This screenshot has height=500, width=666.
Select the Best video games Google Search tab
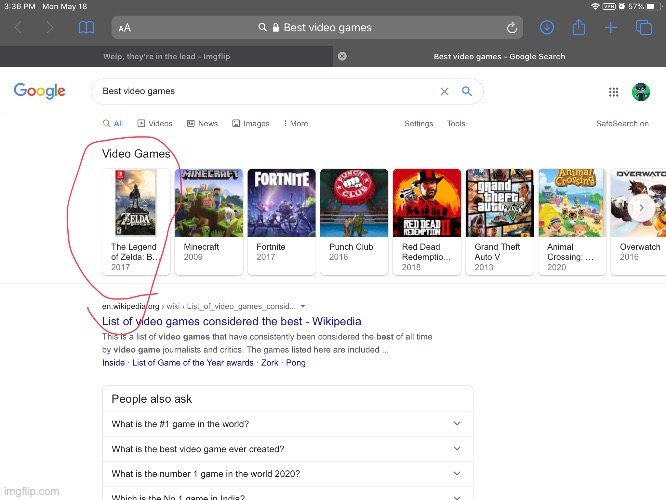(x=499, y=56)
